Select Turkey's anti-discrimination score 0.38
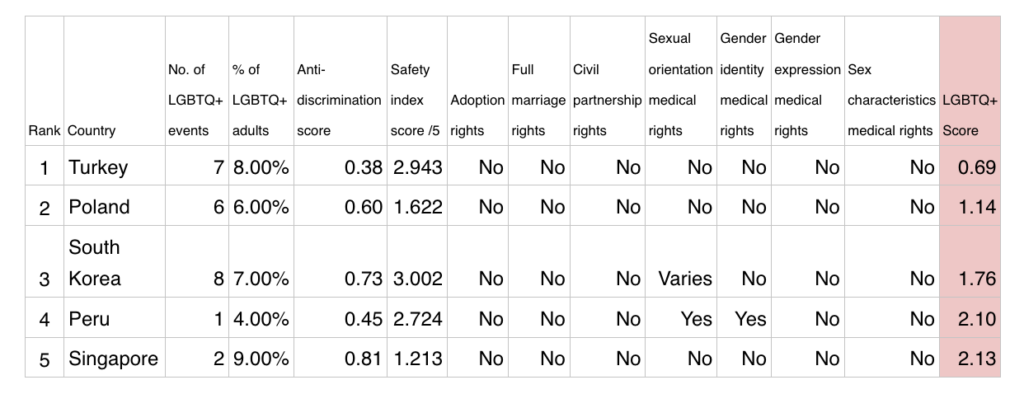Screen dimensions: 1024x394 [340, 165]
